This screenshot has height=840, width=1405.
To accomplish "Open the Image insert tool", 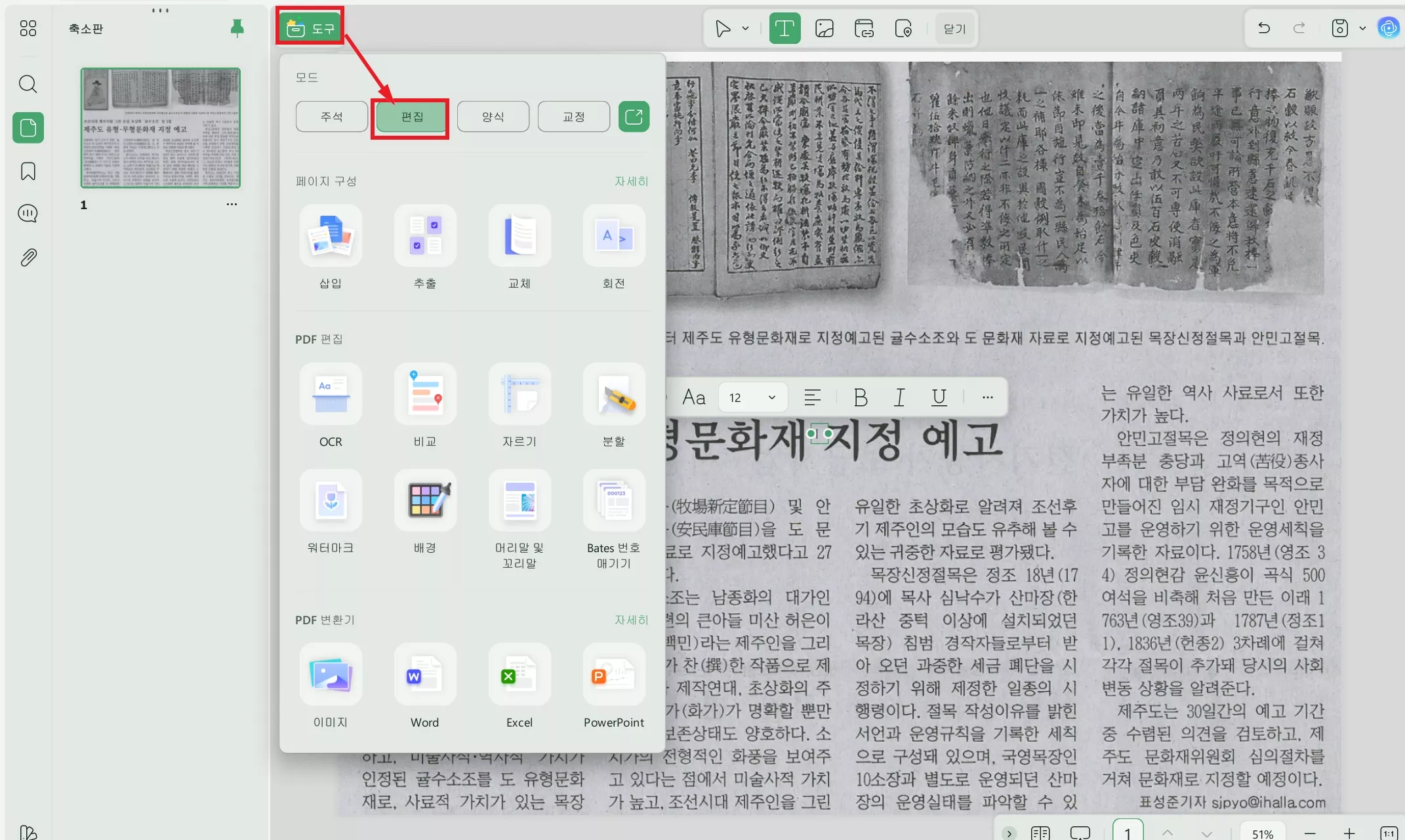I will [x=824, y=28].
